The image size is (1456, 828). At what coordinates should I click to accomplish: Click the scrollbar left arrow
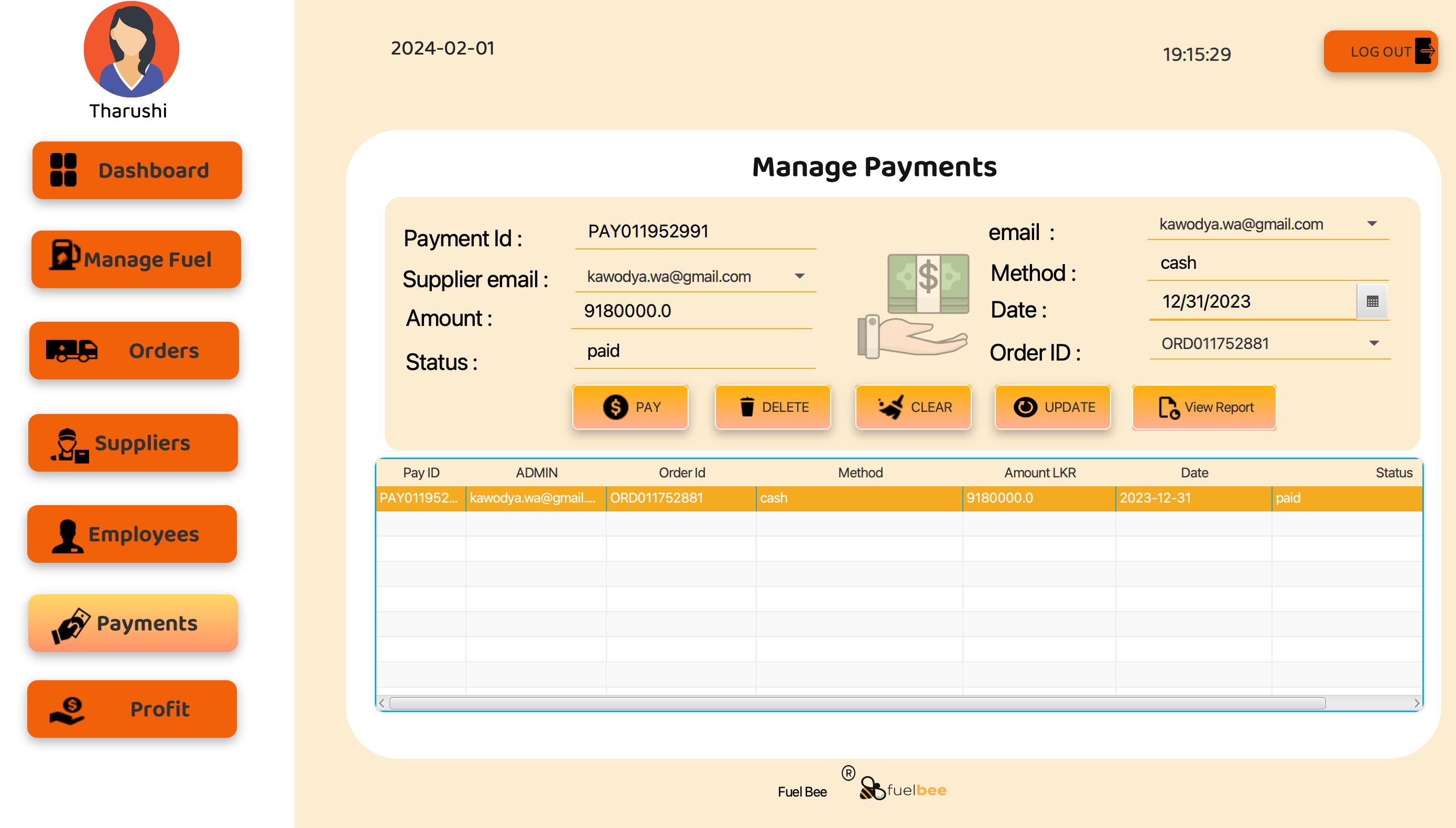(382, 703)
